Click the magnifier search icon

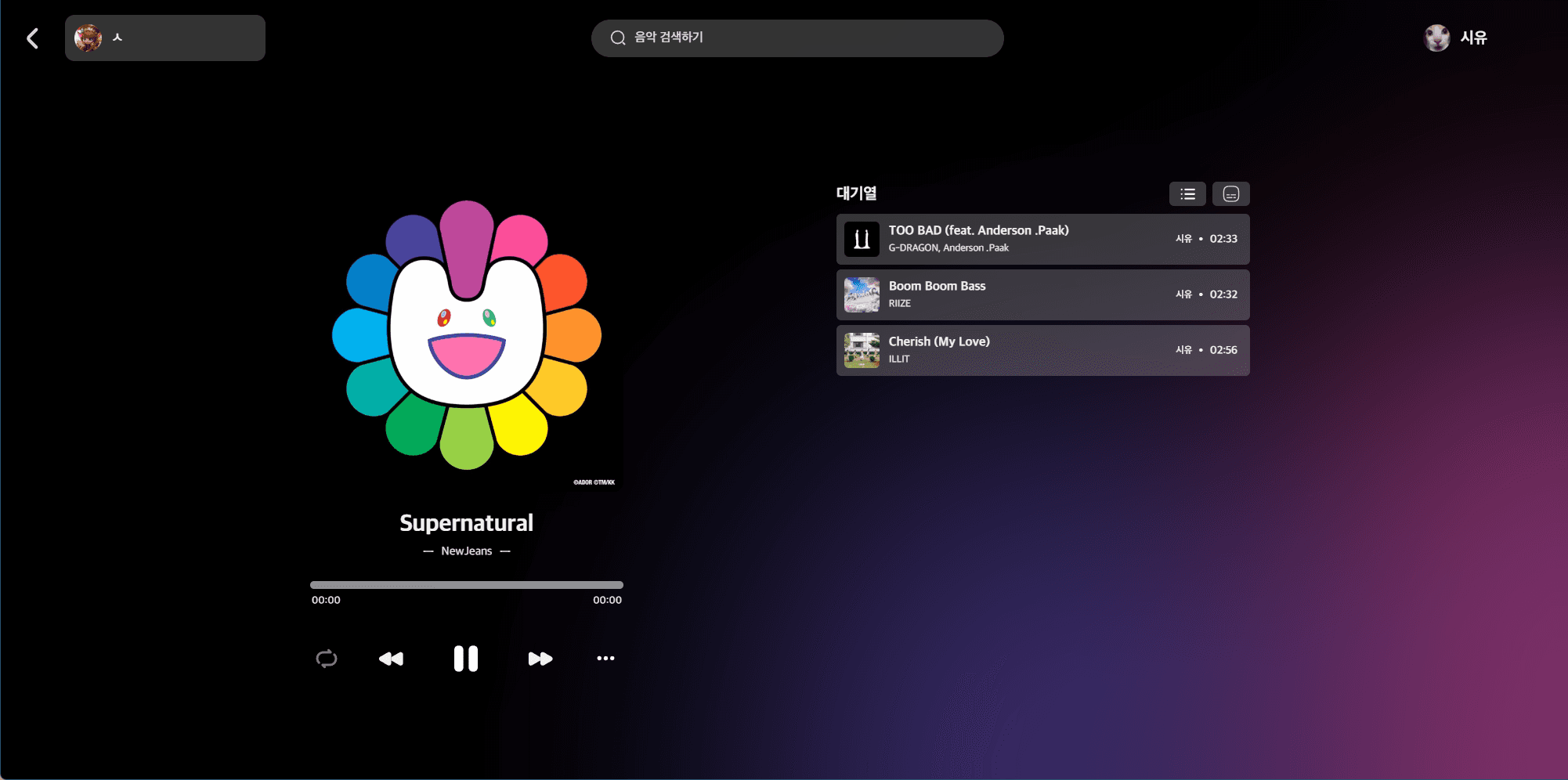[x=618, y=38]
